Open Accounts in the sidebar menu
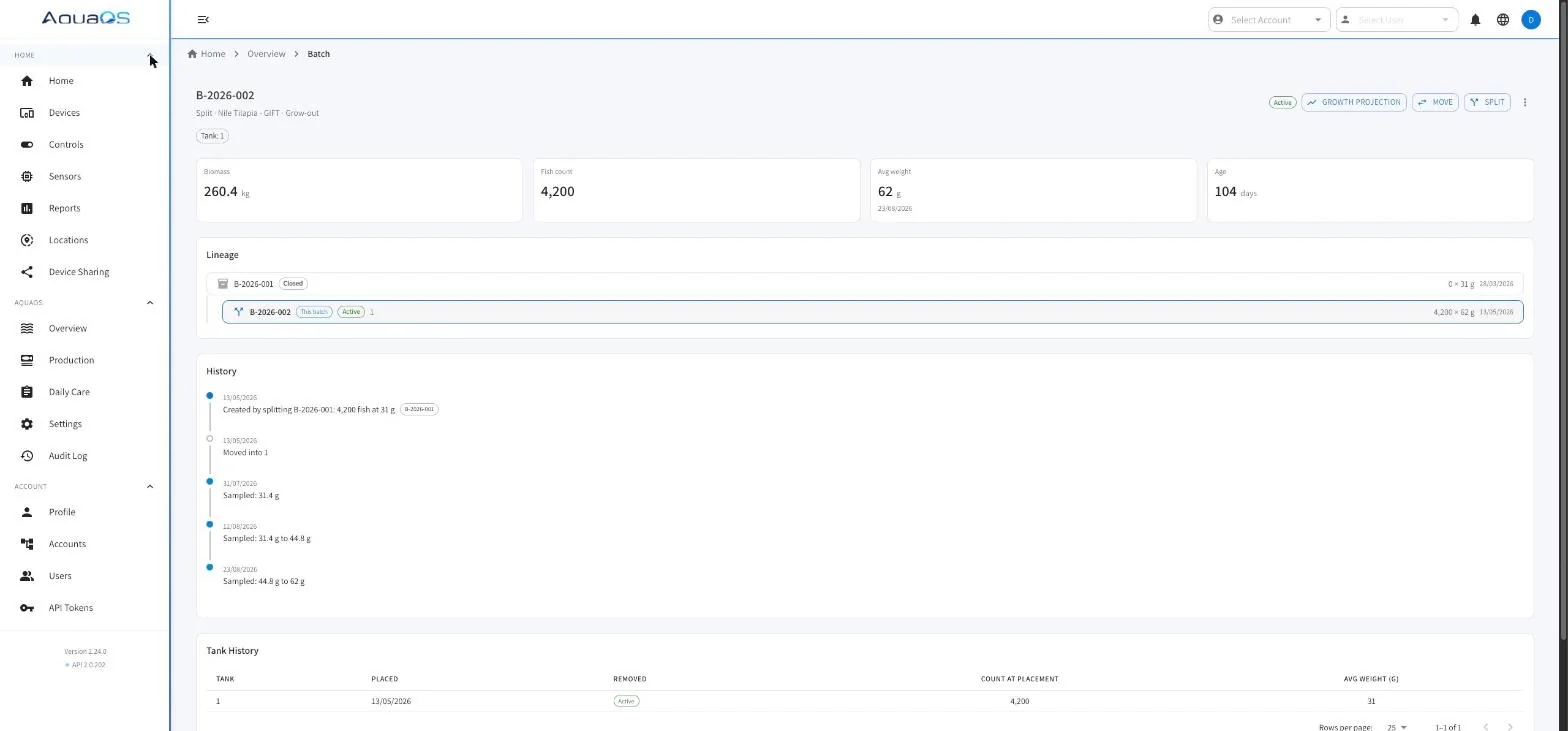 click(84, 544)
